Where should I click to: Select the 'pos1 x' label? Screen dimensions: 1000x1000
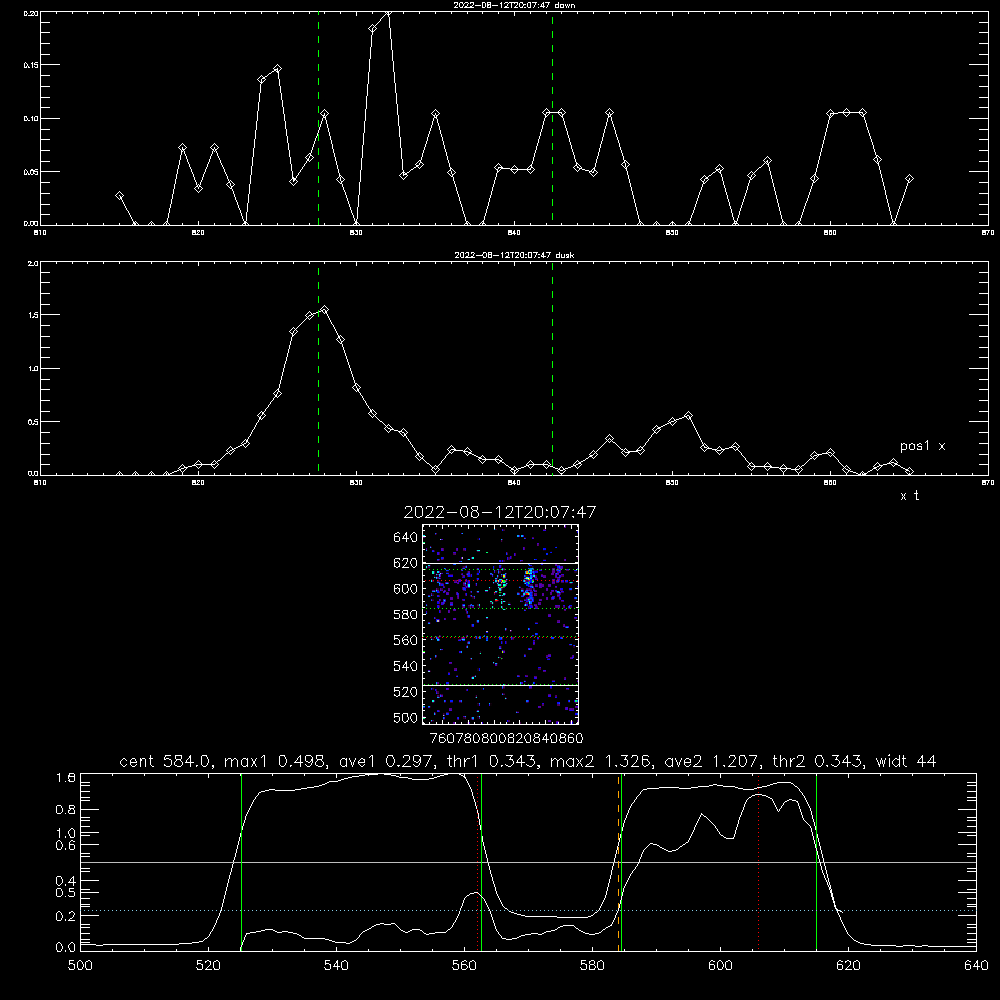[922, 446]
